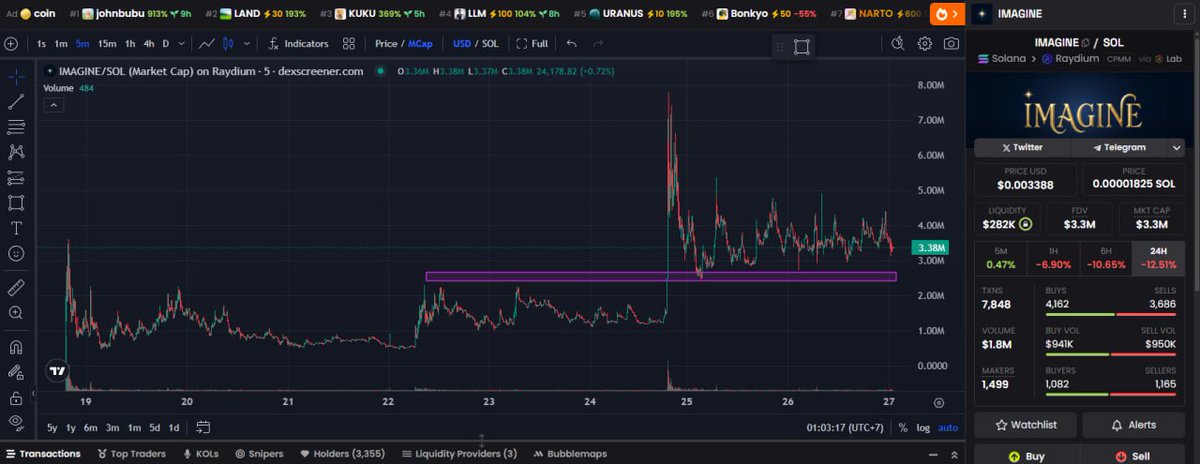
Task: Switch chart to MCap display
Action: tap(419, 44)
